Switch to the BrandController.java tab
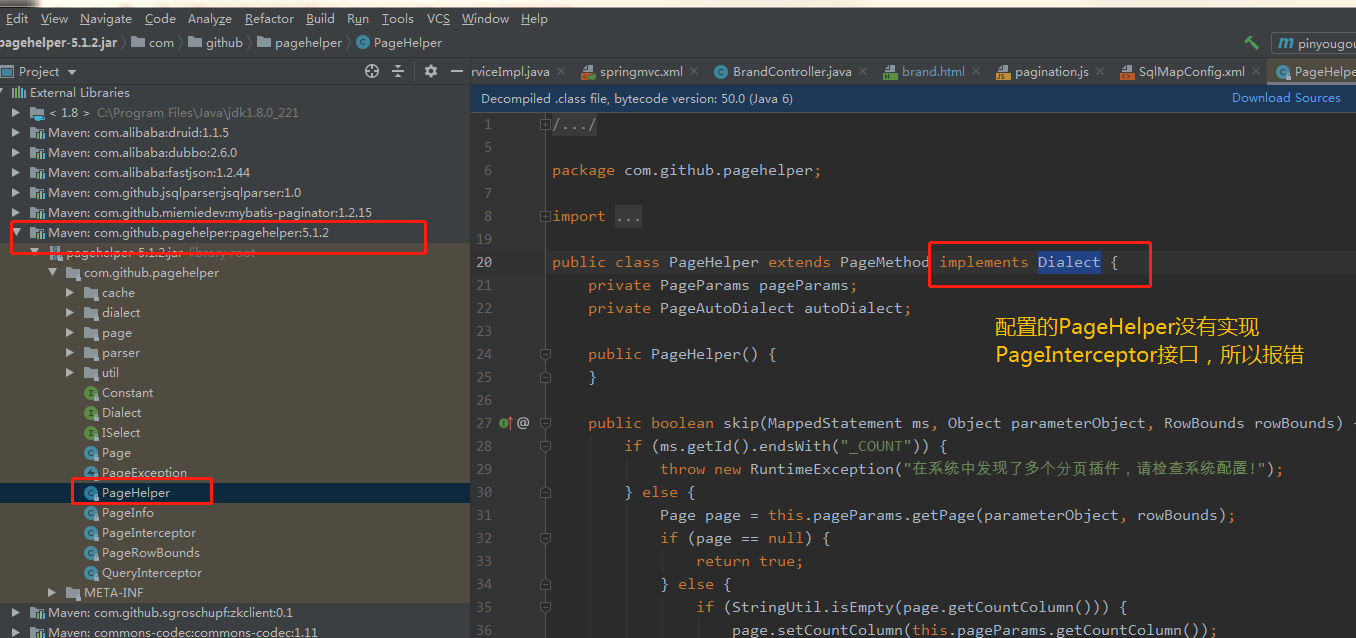 [792, 72]
